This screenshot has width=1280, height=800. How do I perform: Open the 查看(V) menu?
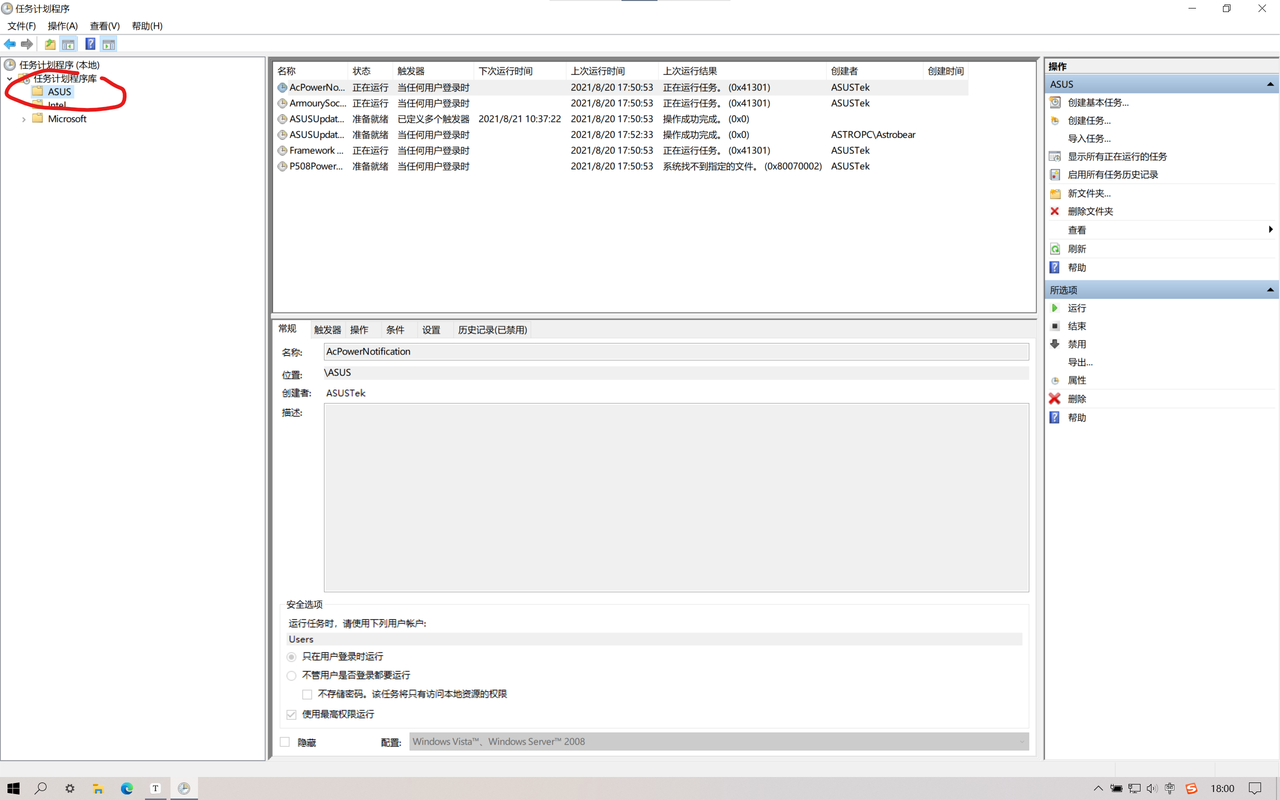tap(104, 26)
